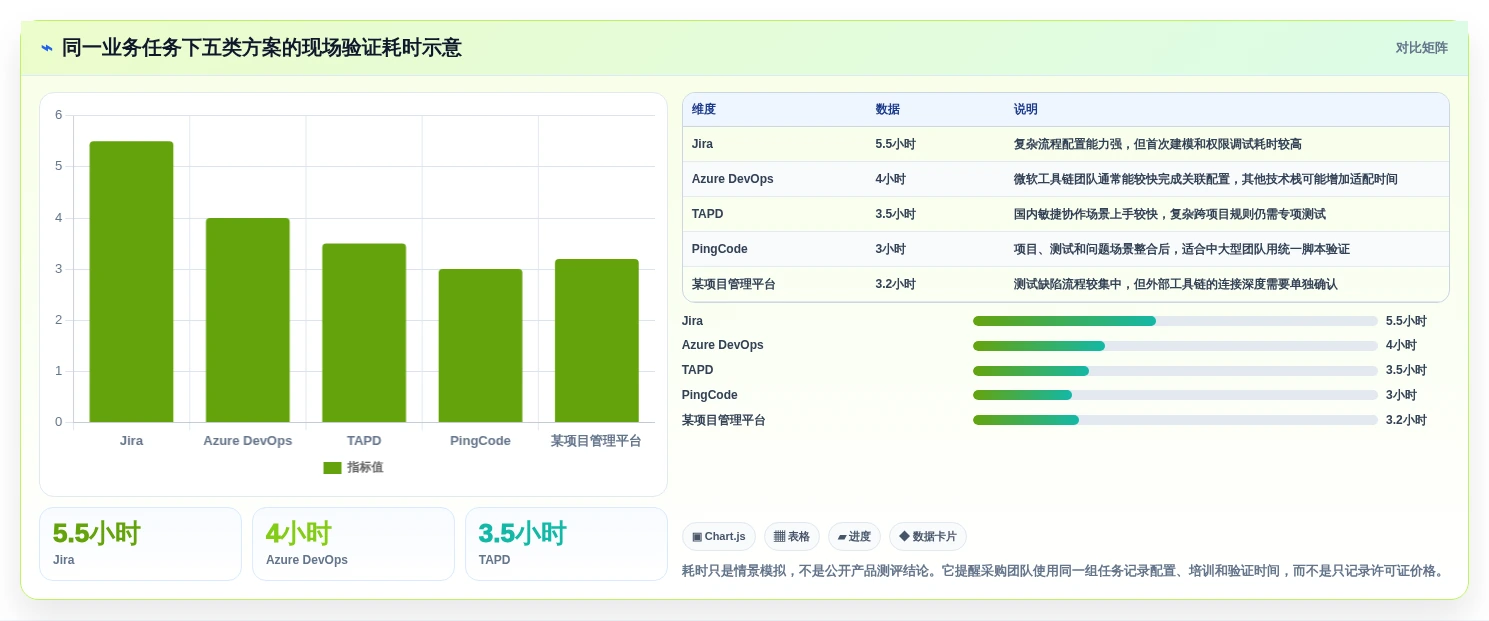Image resolution: width=1489 pixels, height=621 pixels.
Task: Select the Chart.js tag chip
Action: click(x=718, y=537)
